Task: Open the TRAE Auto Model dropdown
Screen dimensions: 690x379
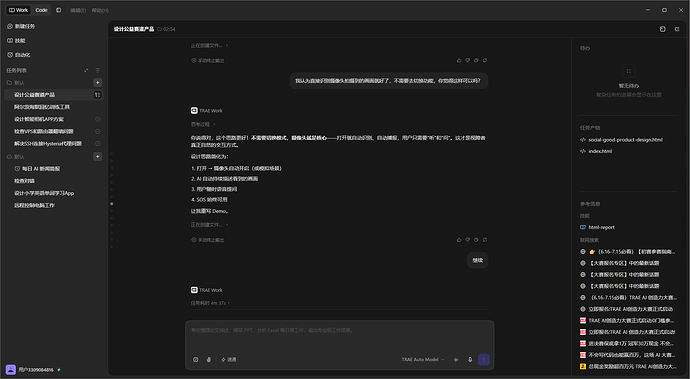Action: tap(423, 360)
